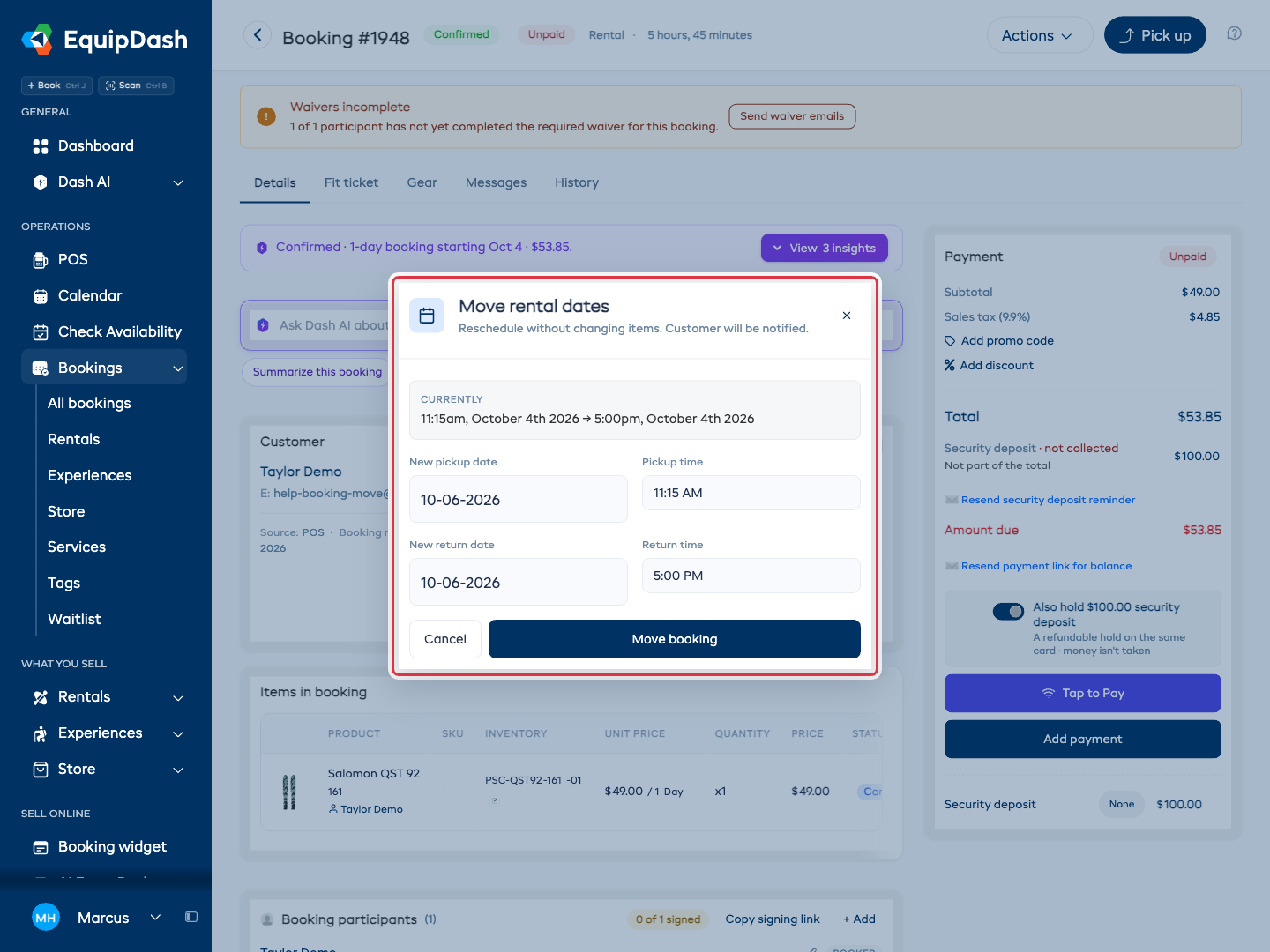The width and height of the screenshot is (1270, 952).
Task: Click the Salomon QST 92 ski thumbnail
Action: [289, 792]
